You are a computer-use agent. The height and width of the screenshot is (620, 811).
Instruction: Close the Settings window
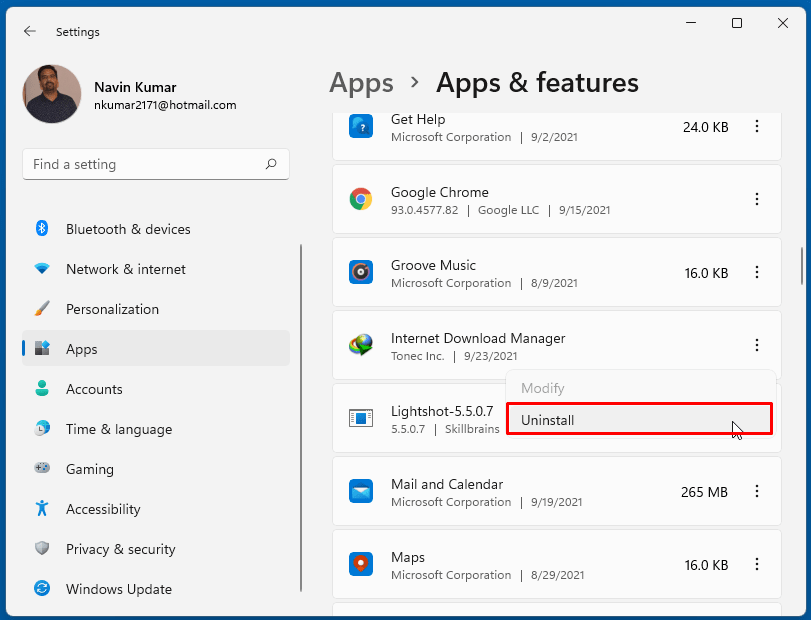pos(783,23)
